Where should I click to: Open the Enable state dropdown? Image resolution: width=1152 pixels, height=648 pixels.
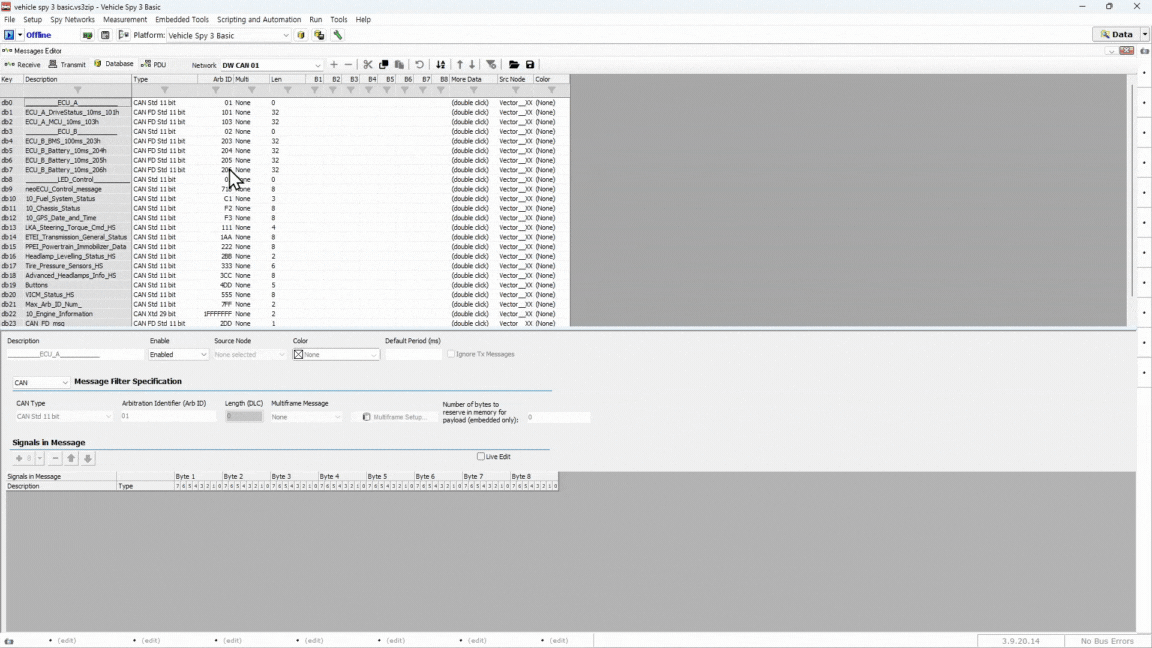tap(203, 355)
